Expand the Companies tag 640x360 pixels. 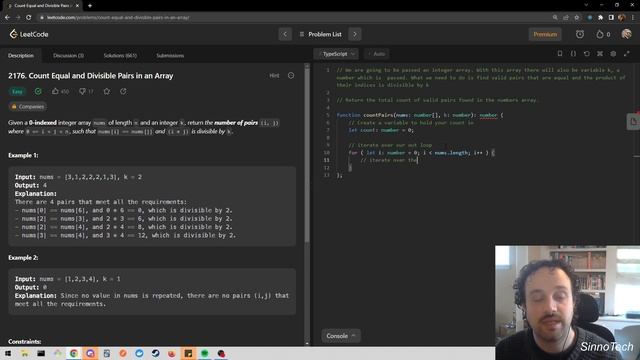pyautogui.click(x=27, y=107)
